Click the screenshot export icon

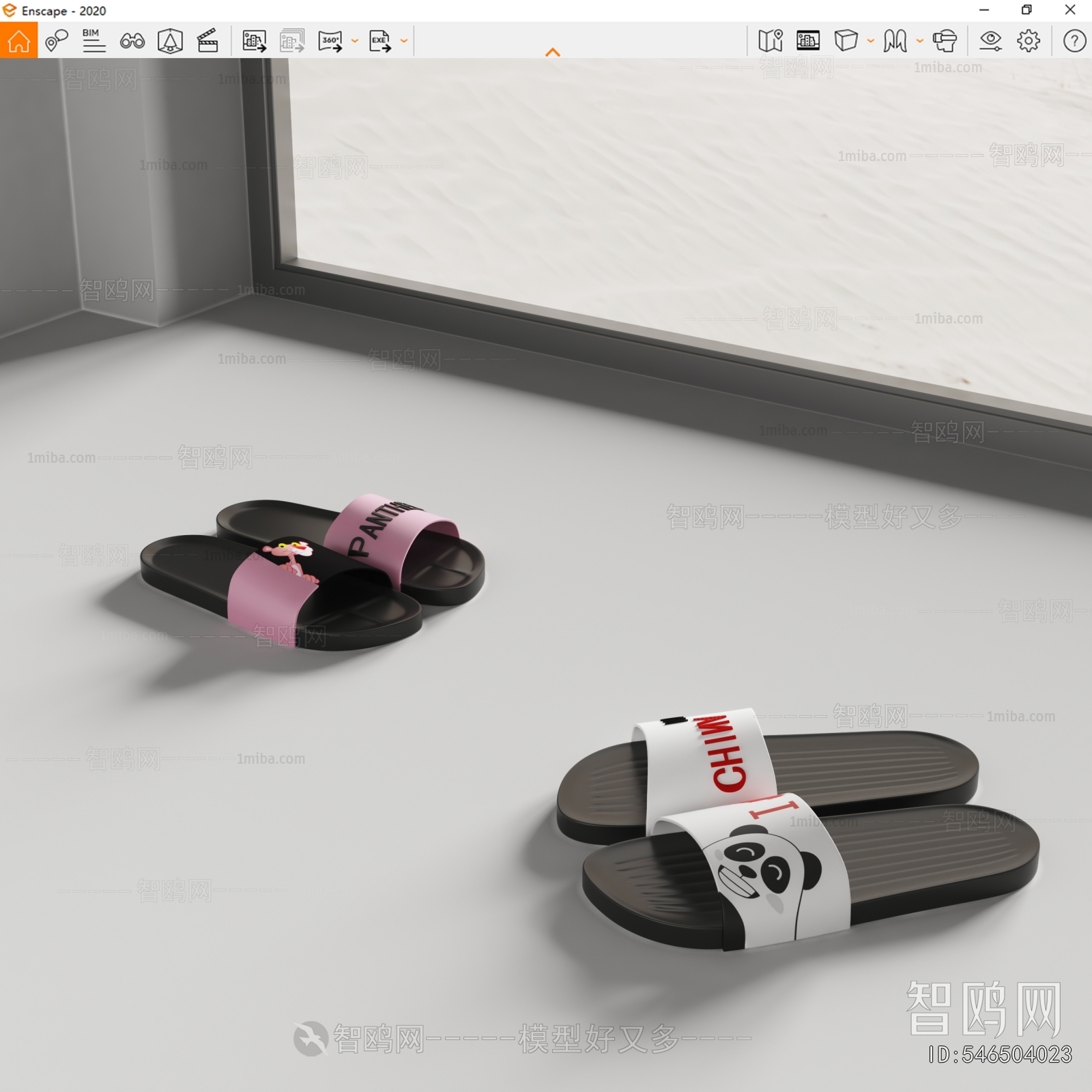255,41
